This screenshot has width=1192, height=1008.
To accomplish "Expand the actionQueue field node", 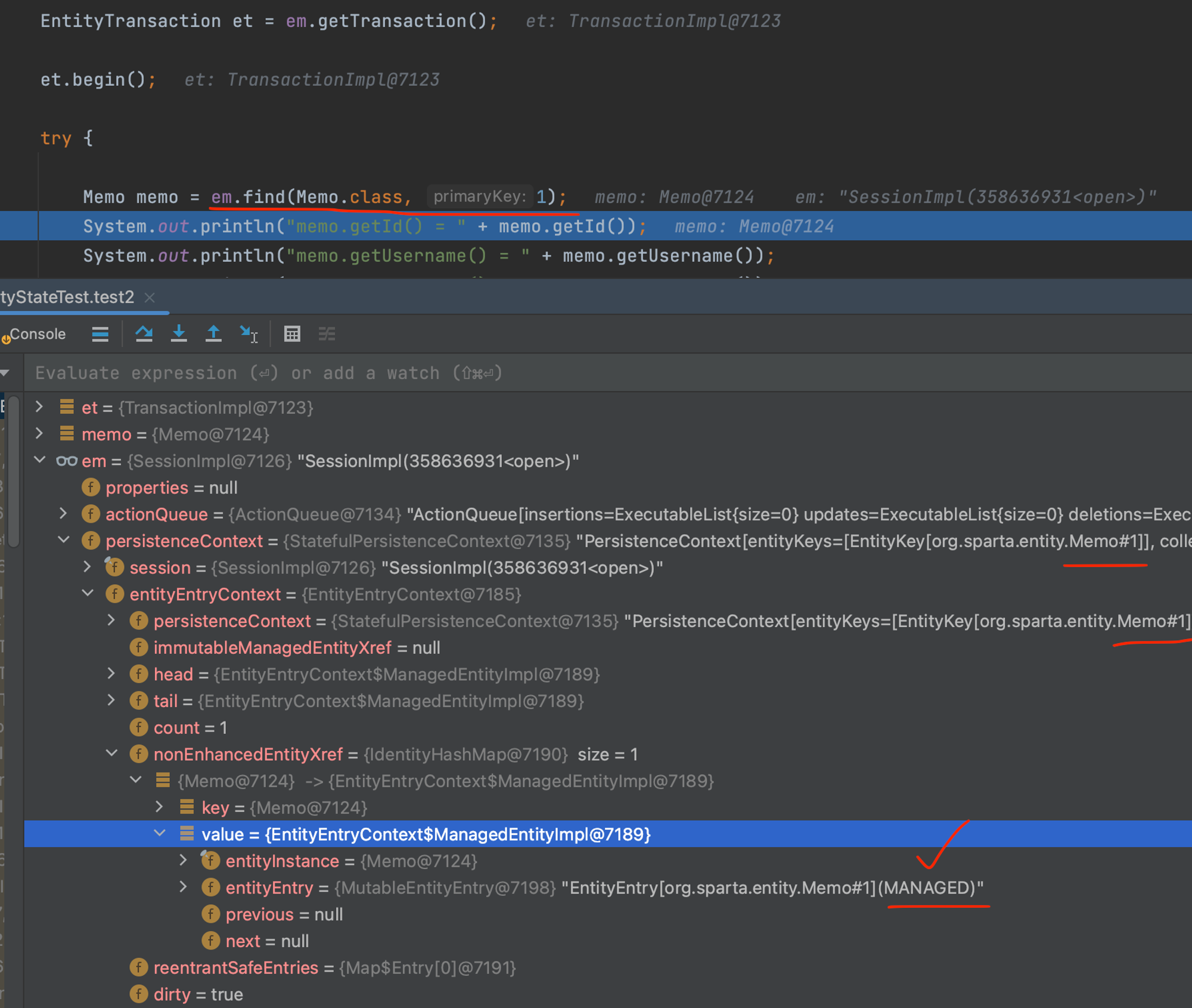I will (63, 514).
